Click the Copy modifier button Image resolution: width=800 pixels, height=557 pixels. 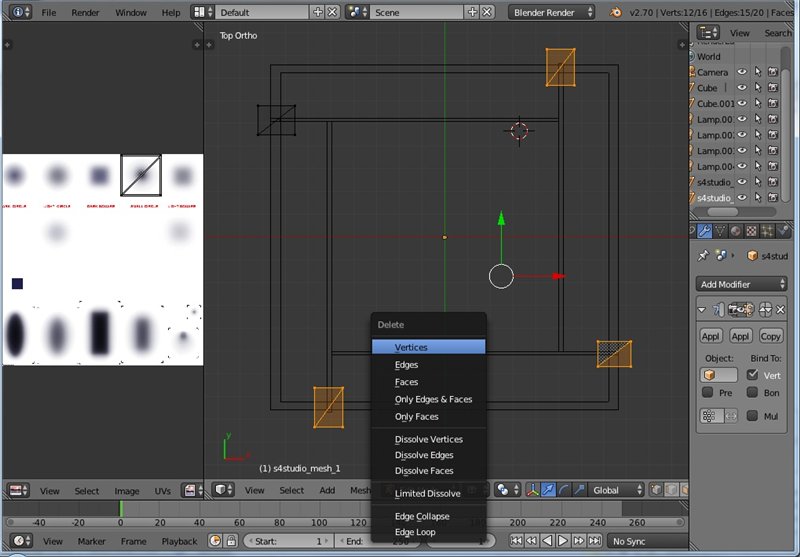(x=770, y=336)
